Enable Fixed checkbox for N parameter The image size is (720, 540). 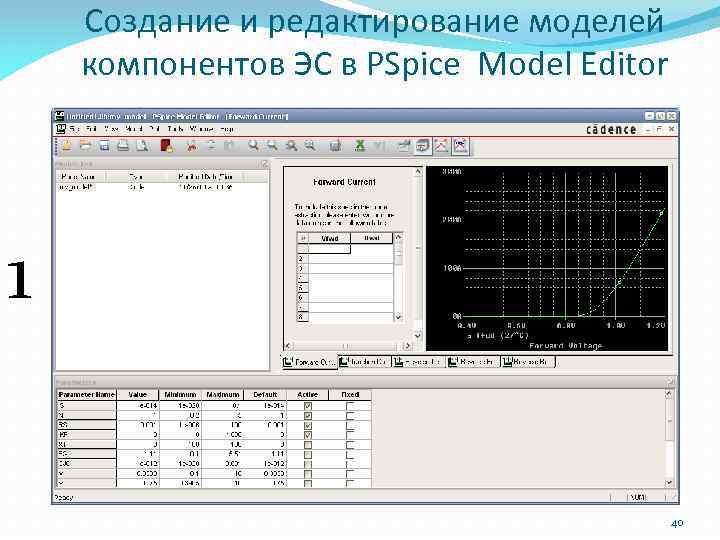click(x=350, y=416)
